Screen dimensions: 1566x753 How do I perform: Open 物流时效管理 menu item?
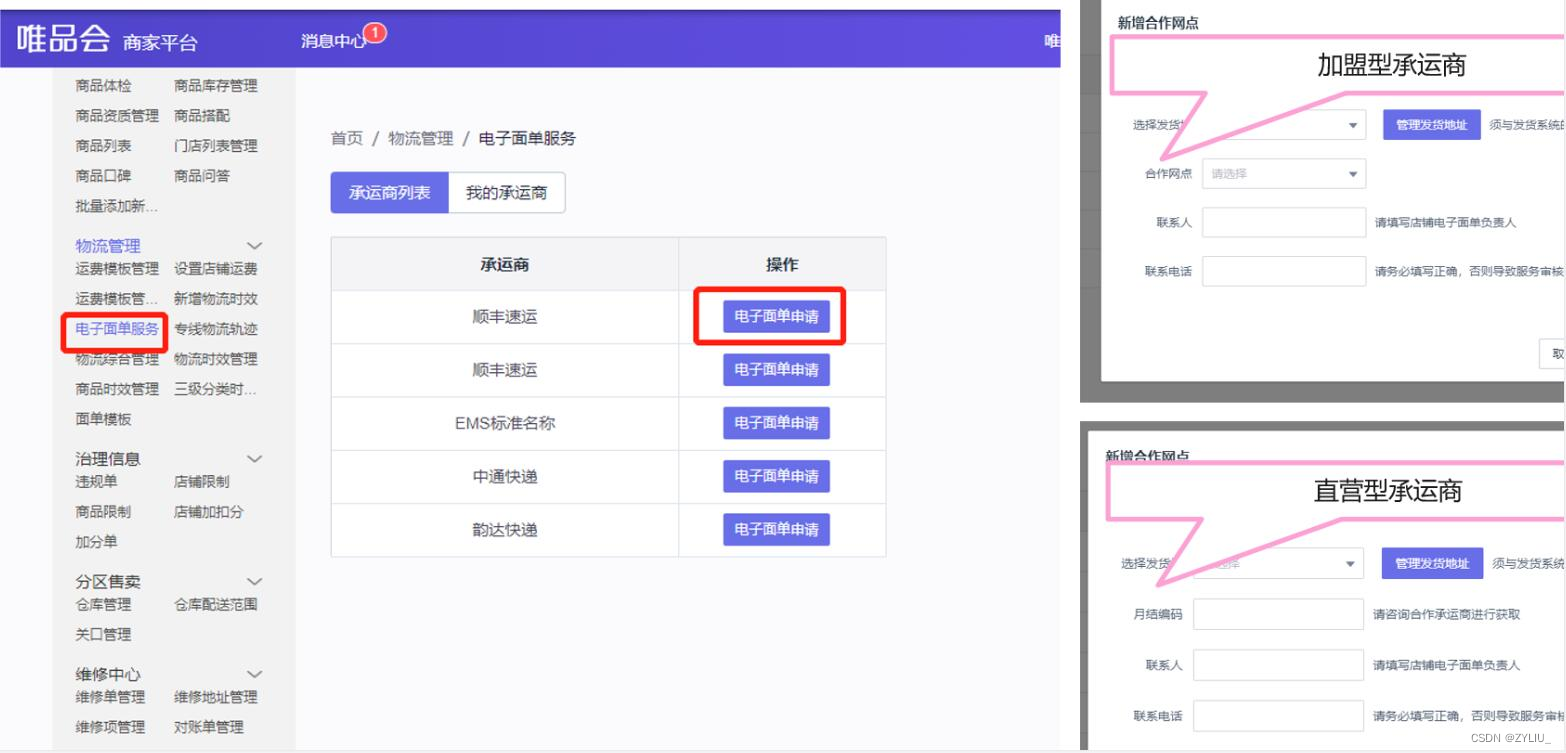coord(216,359)
